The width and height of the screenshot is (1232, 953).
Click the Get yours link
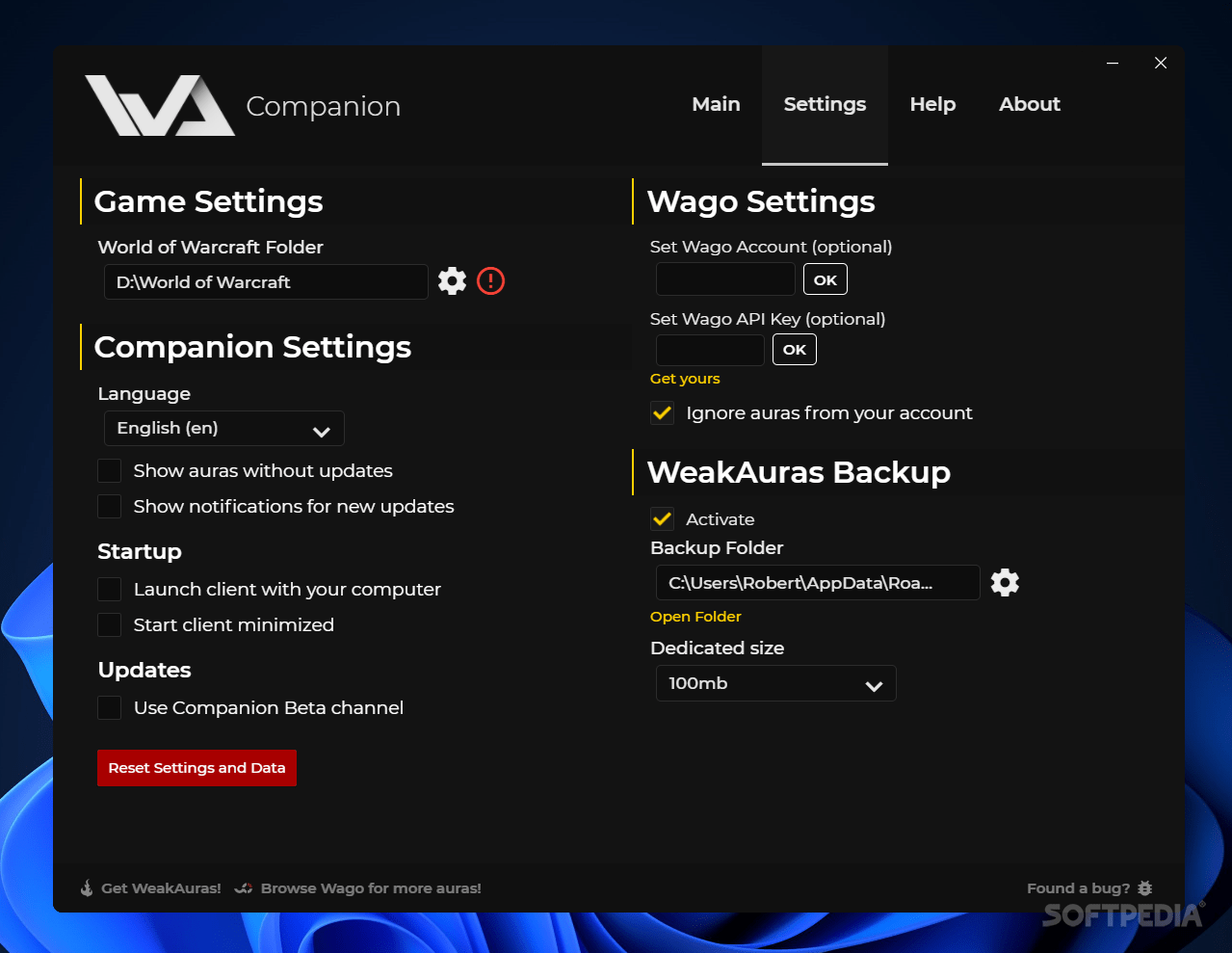point(685,379)
